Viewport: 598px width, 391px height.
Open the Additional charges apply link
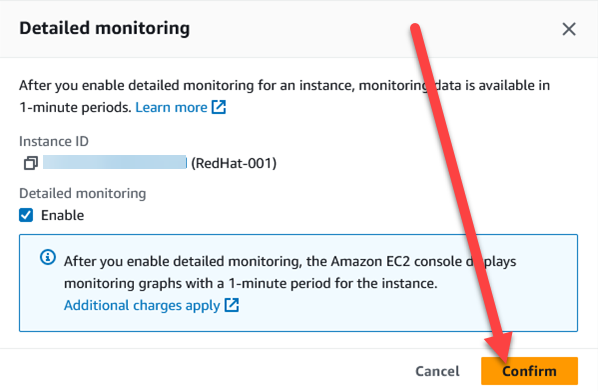[x=142, y=306]
